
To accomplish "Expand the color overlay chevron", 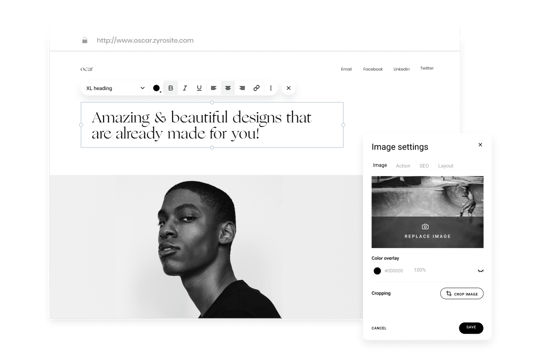I will tap(480, 271).
